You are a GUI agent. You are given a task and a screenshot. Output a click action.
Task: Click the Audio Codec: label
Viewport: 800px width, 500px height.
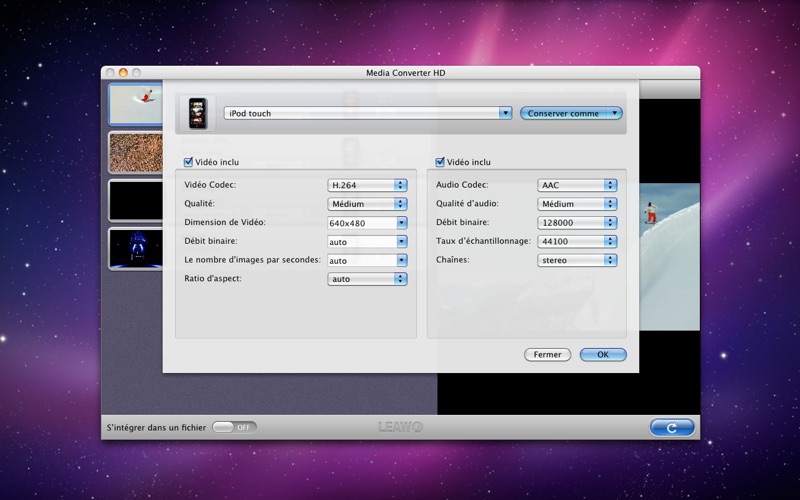[x=462, y=185]
